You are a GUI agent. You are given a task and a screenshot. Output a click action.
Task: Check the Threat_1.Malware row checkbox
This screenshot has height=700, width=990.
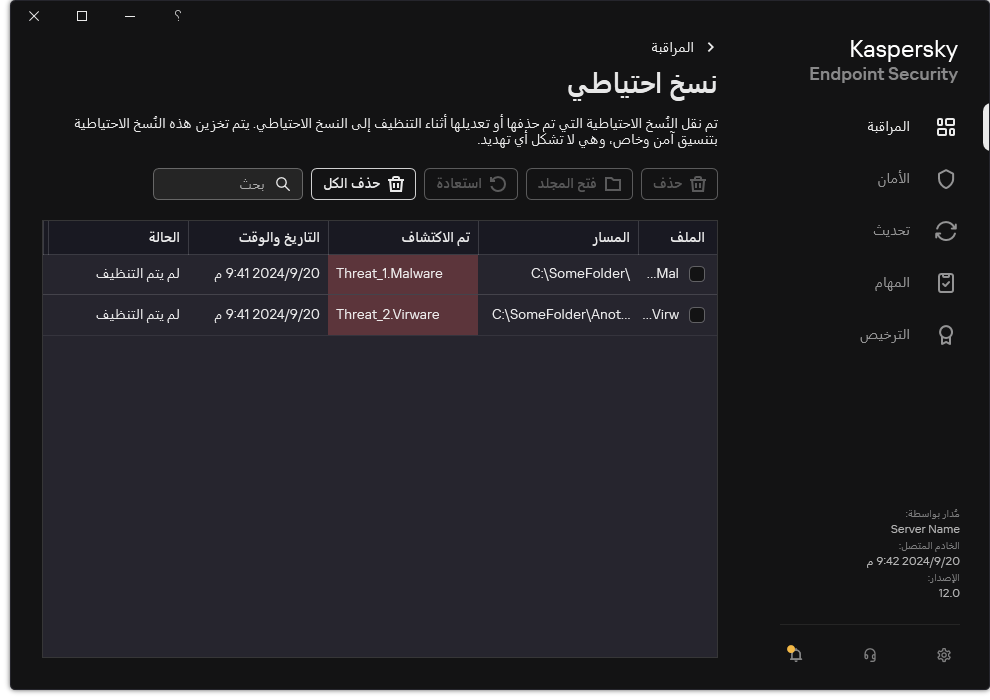[696, 273]
